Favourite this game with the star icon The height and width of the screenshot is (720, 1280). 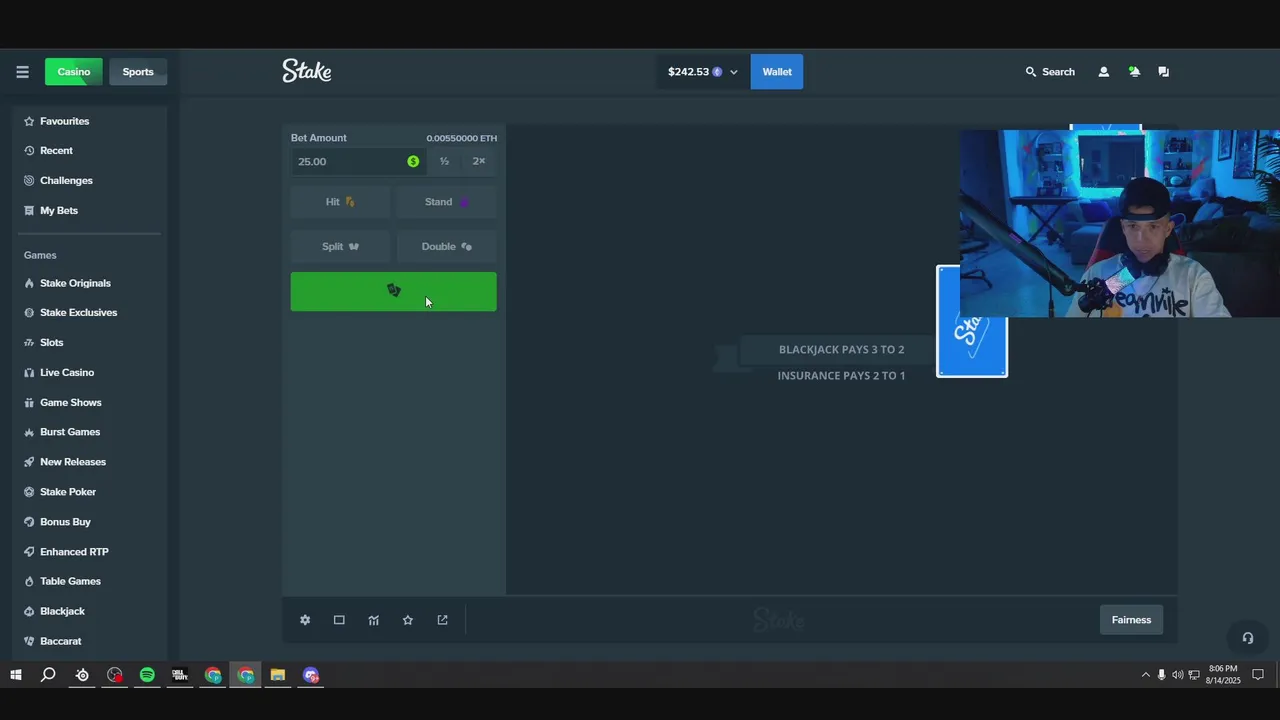[408, 620]
